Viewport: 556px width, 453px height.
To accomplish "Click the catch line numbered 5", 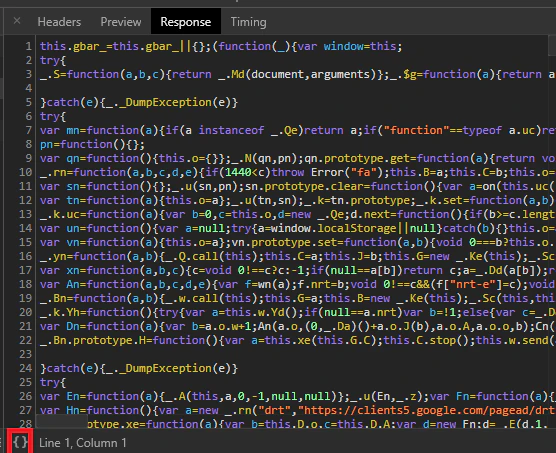I will (139, 102).
